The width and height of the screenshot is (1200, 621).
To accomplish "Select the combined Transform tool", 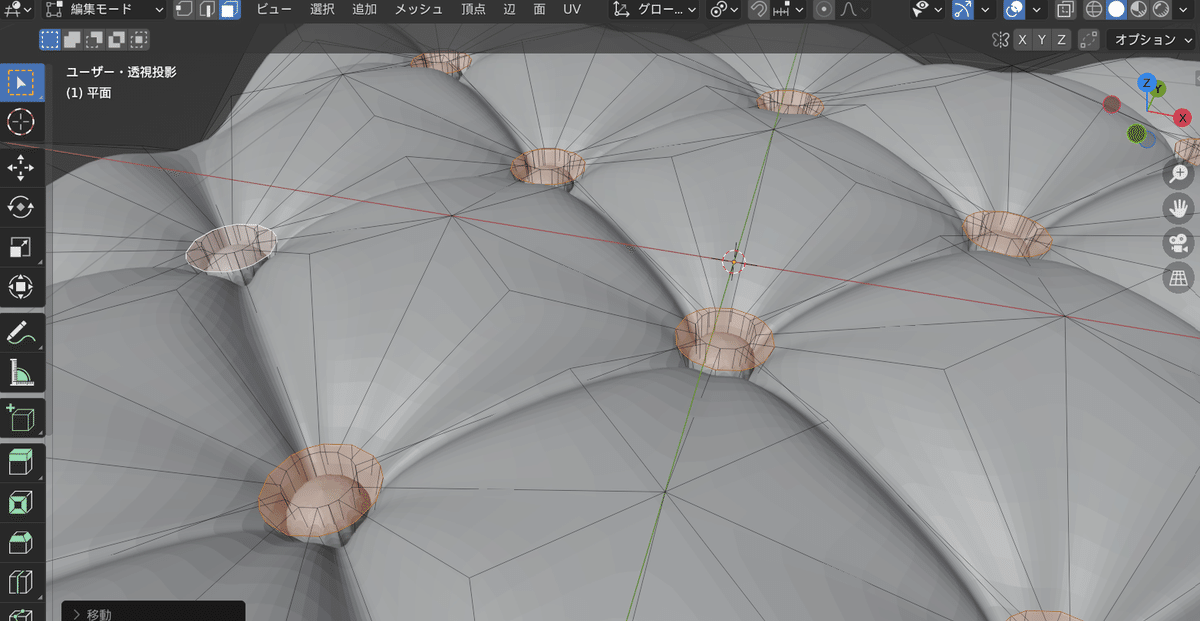I will [21, 287].
